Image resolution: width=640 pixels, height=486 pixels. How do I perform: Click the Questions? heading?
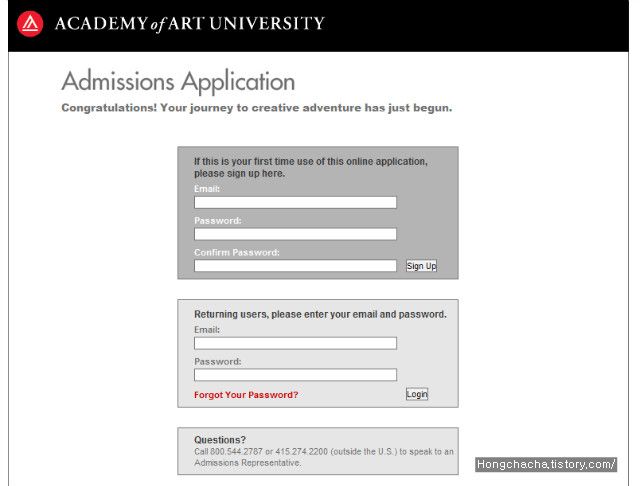click(x=220, y=439)
